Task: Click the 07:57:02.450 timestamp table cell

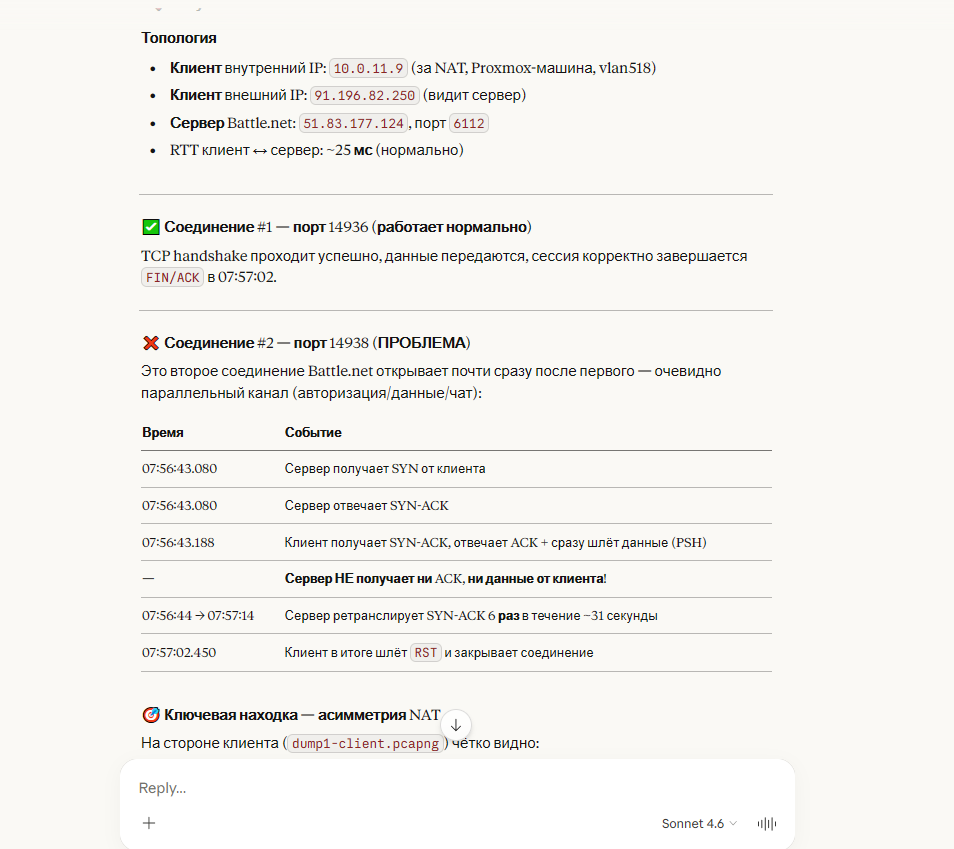Action: [179, 653]
